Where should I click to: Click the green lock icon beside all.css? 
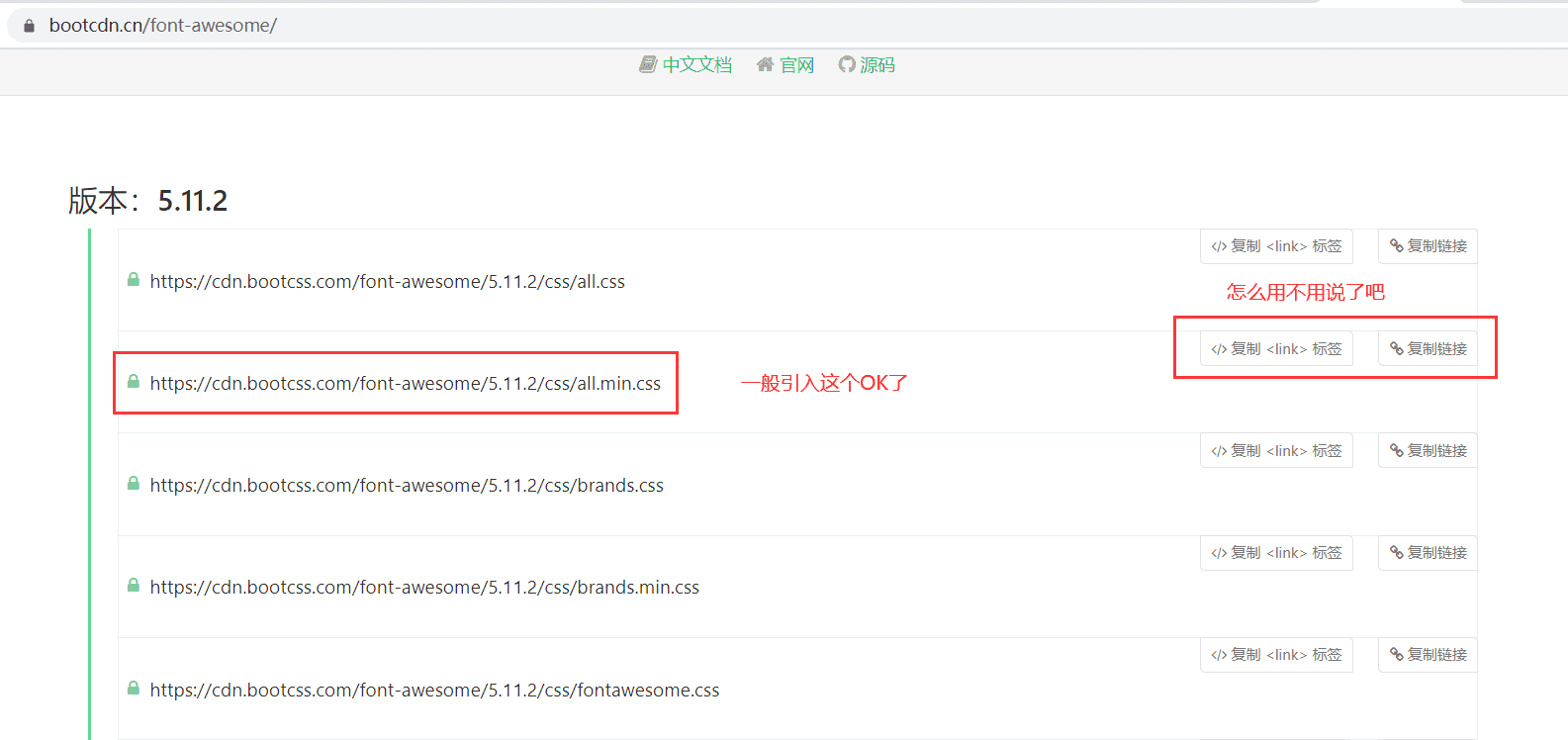134,280
